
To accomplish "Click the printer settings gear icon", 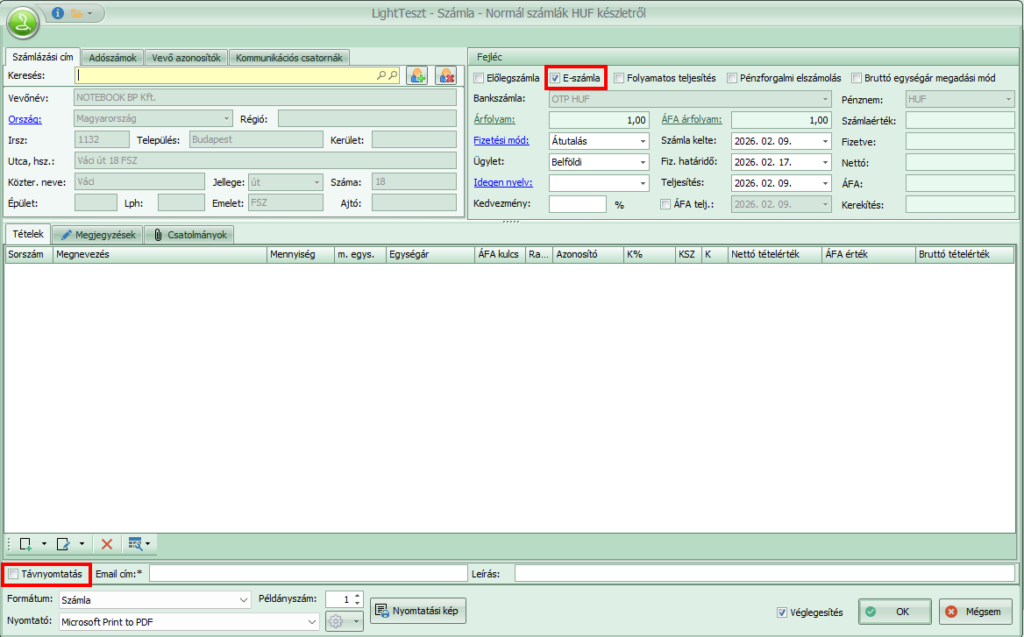I will tap(338, 621).
